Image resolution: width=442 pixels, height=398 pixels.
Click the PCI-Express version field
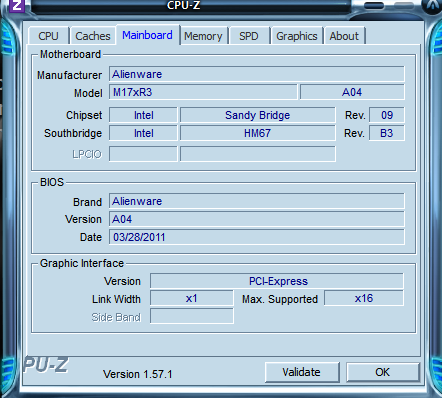[277, 281]
